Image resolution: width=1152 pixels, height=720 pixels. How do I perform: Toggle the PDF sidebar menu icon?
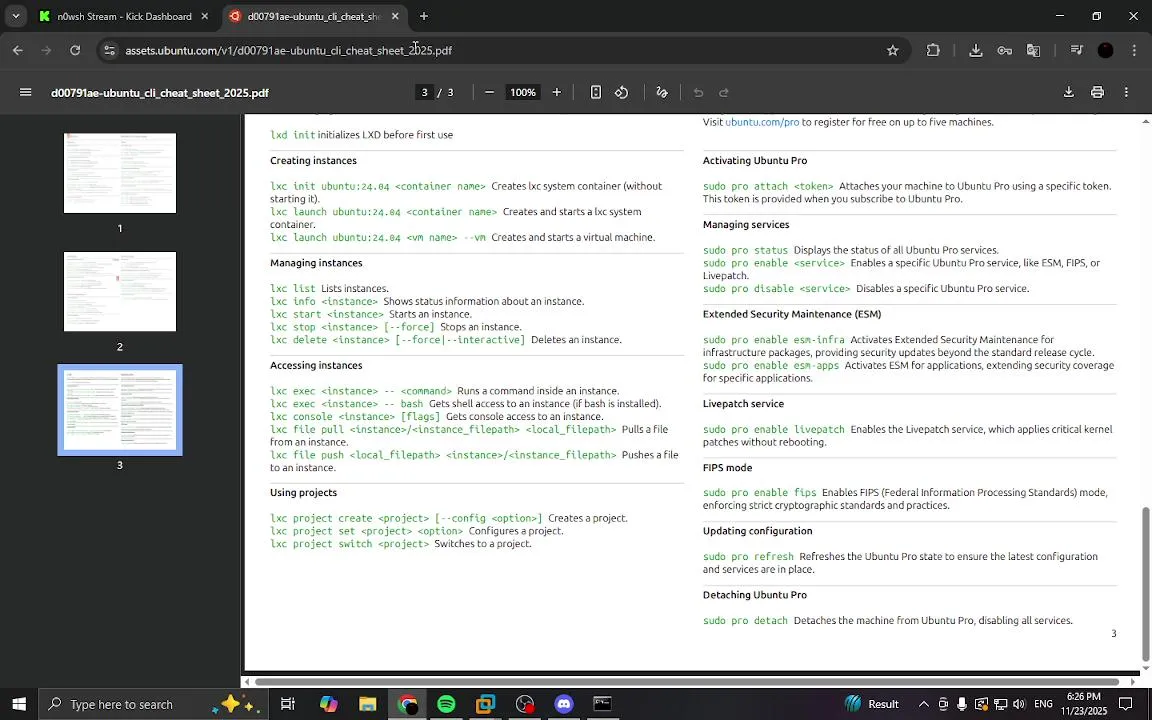(x=26, y=93)
